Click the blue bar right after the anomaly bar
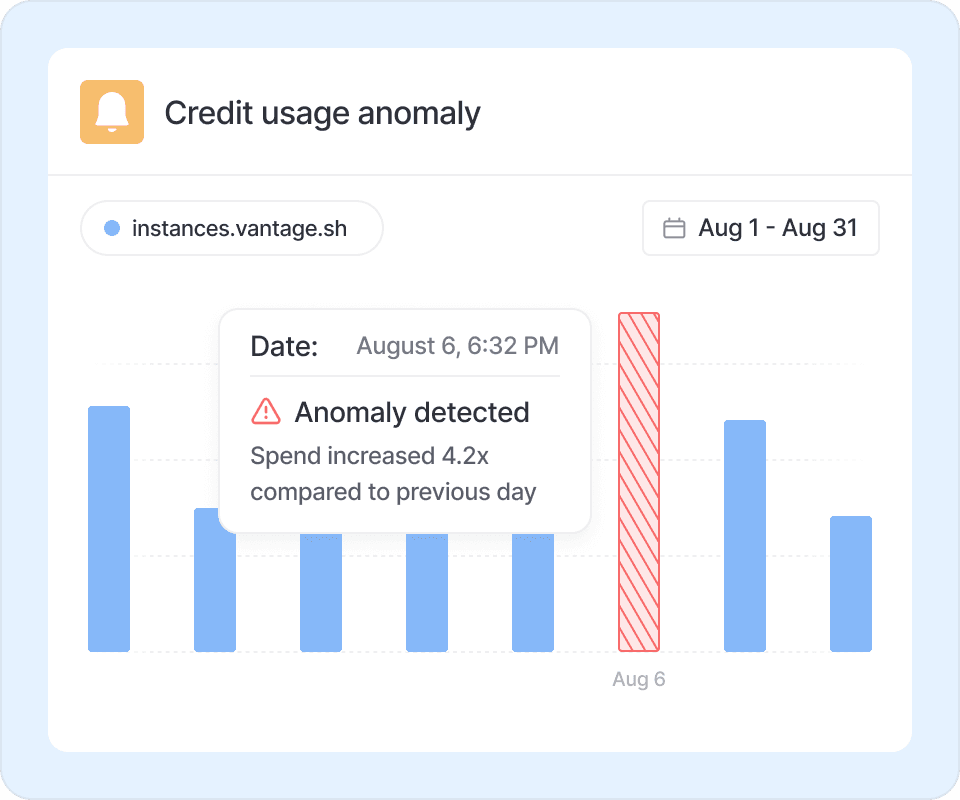Image resolution: width=960 pixels, height=800 pixels. (745, 535)
